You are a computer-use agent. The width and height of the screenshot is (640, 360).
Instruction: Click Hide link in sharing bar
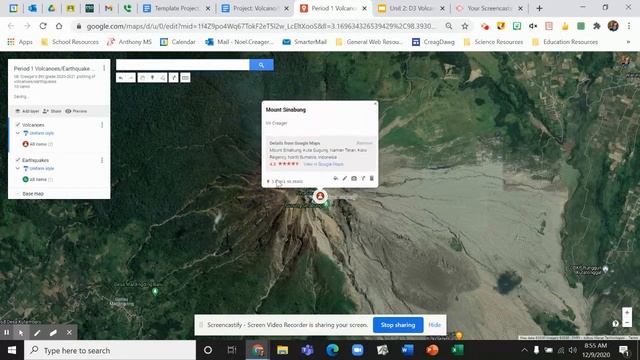point(435,325)
